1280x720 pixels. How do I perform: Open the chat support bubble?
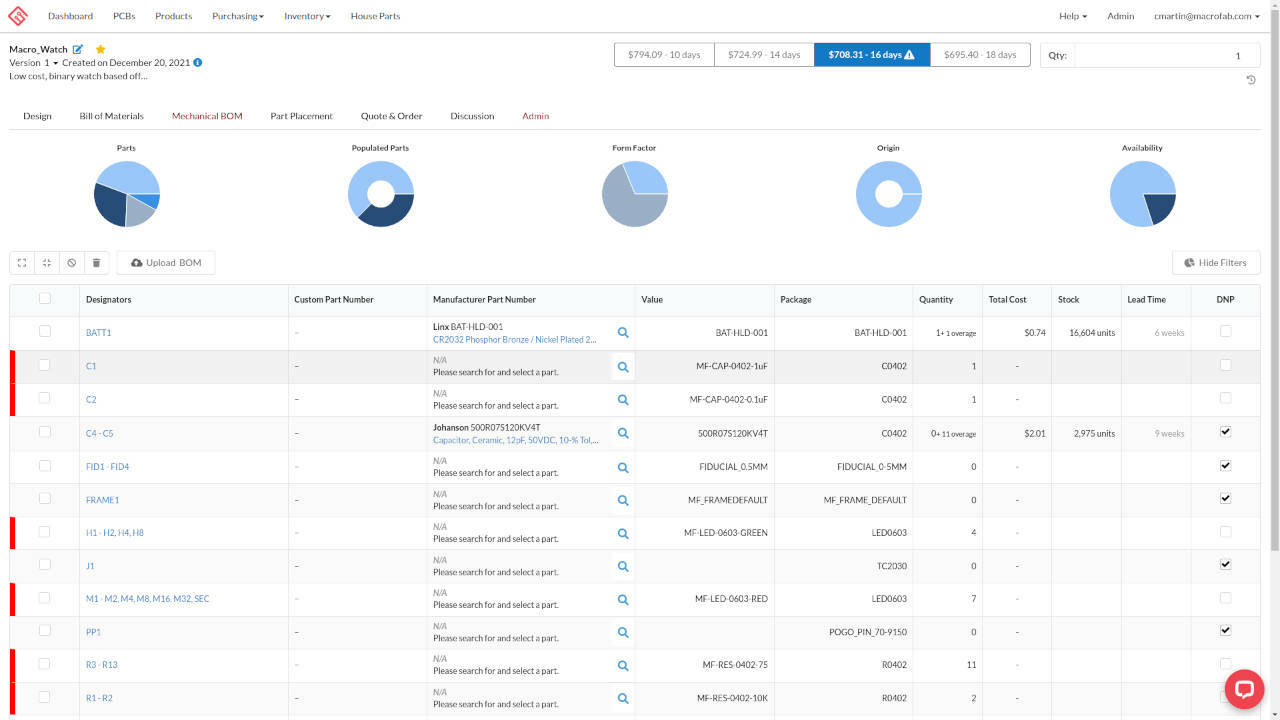point(1244,689)
